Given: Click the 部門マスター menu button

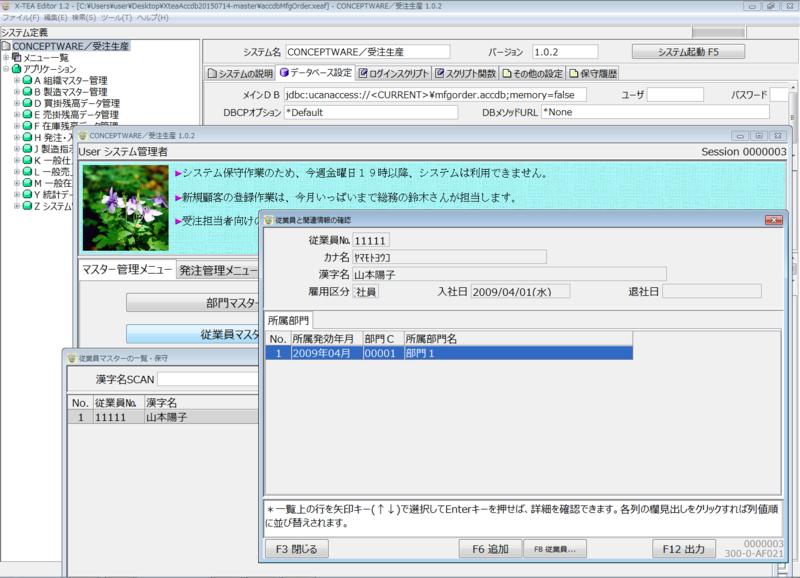Looking at the screenshot, I should pyautogui.click(x=193, y=303).
